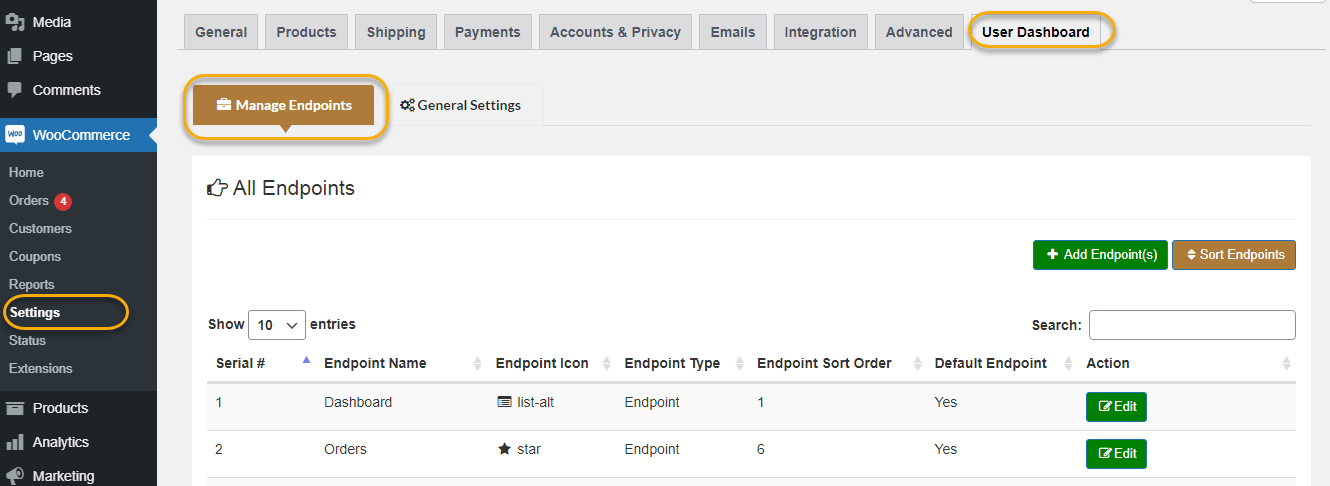Select the General Settings sub-tab

(x=461, y=105)
